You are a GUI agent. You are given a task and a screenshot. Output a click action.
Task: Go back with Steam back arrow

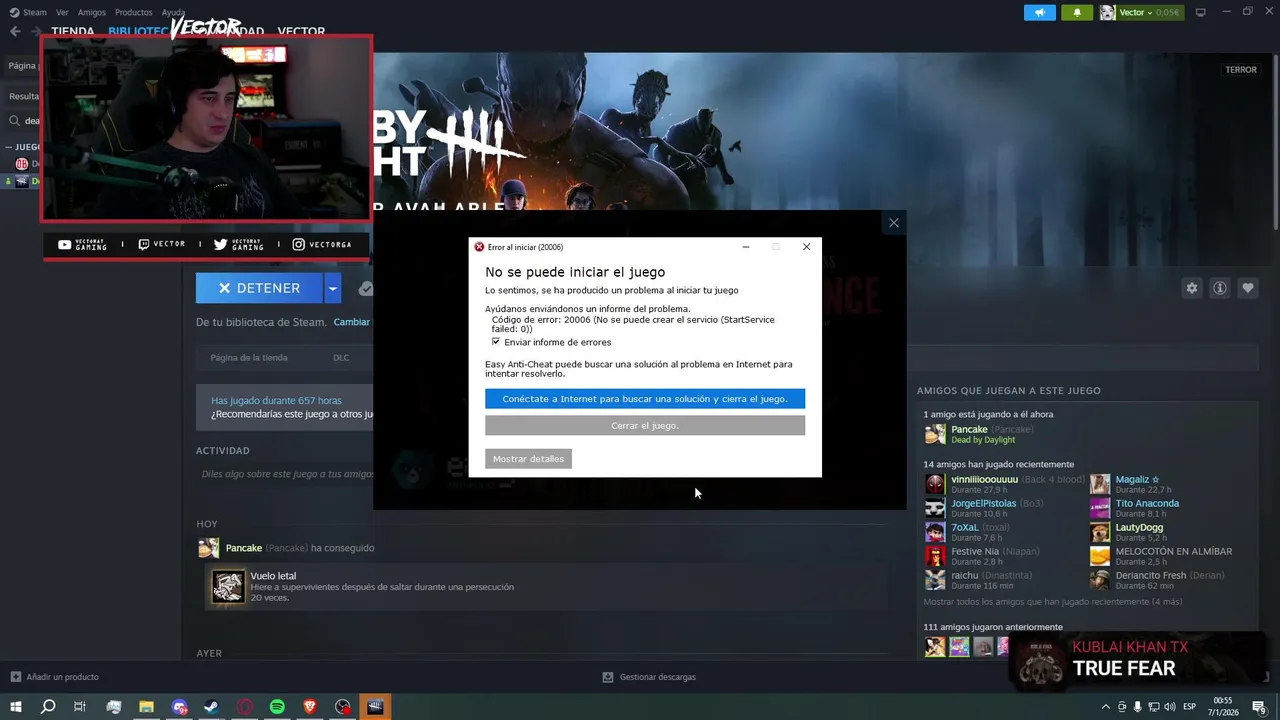(x=15, y=31)
